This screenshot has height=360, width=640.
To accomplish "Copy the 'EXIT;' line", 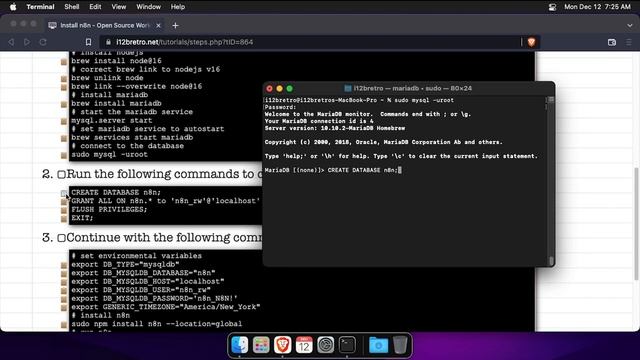I will 64,219.
